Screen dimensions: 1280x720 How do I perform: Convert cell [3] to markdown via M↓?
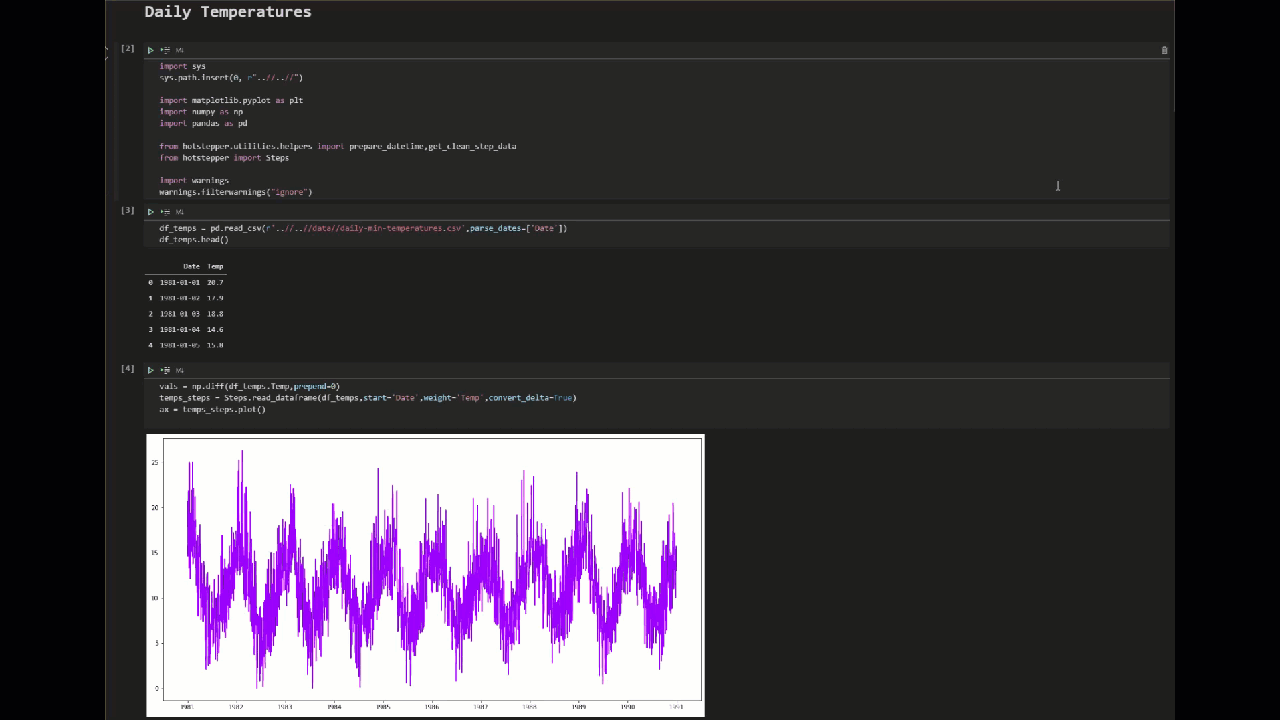pyautogui.click(x=180, y=212)
